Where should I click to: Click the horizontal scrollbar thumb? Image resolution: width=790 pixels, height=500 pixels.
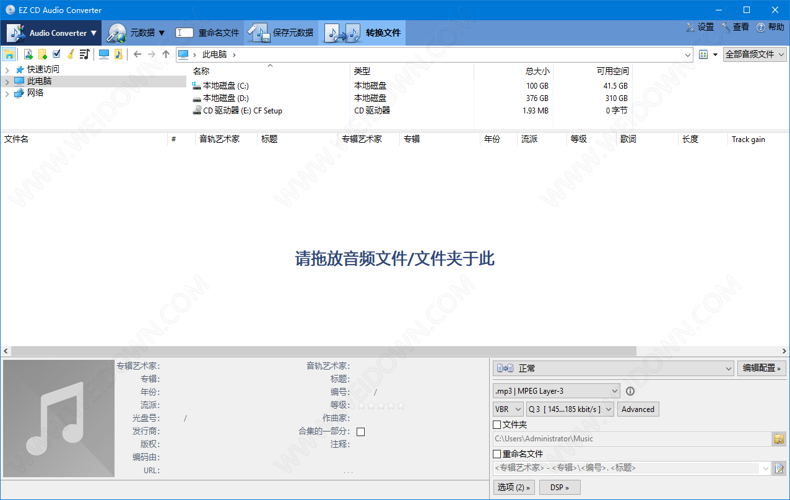pyautogui.click(x=323, y=351)
